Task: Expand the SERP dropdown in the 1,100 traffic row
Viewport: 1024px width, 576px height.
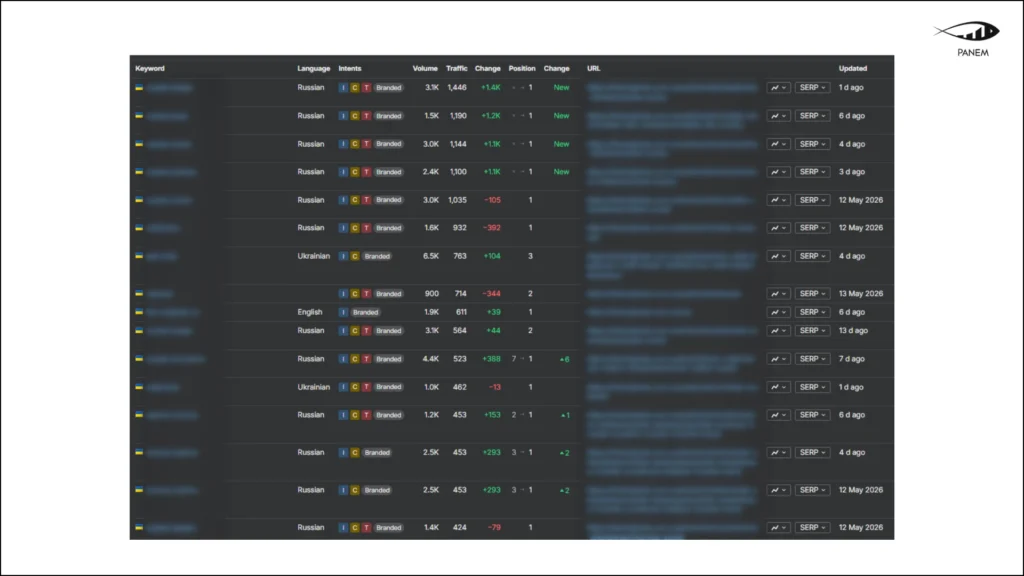Action: coord(812,172)
